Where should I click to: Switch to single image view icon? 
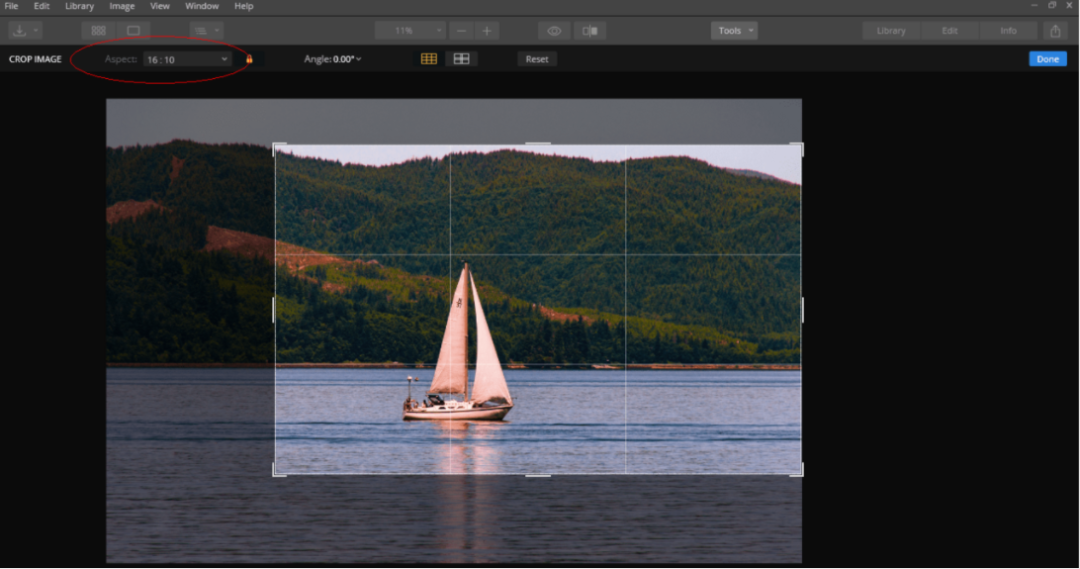[x=134, y=31]
